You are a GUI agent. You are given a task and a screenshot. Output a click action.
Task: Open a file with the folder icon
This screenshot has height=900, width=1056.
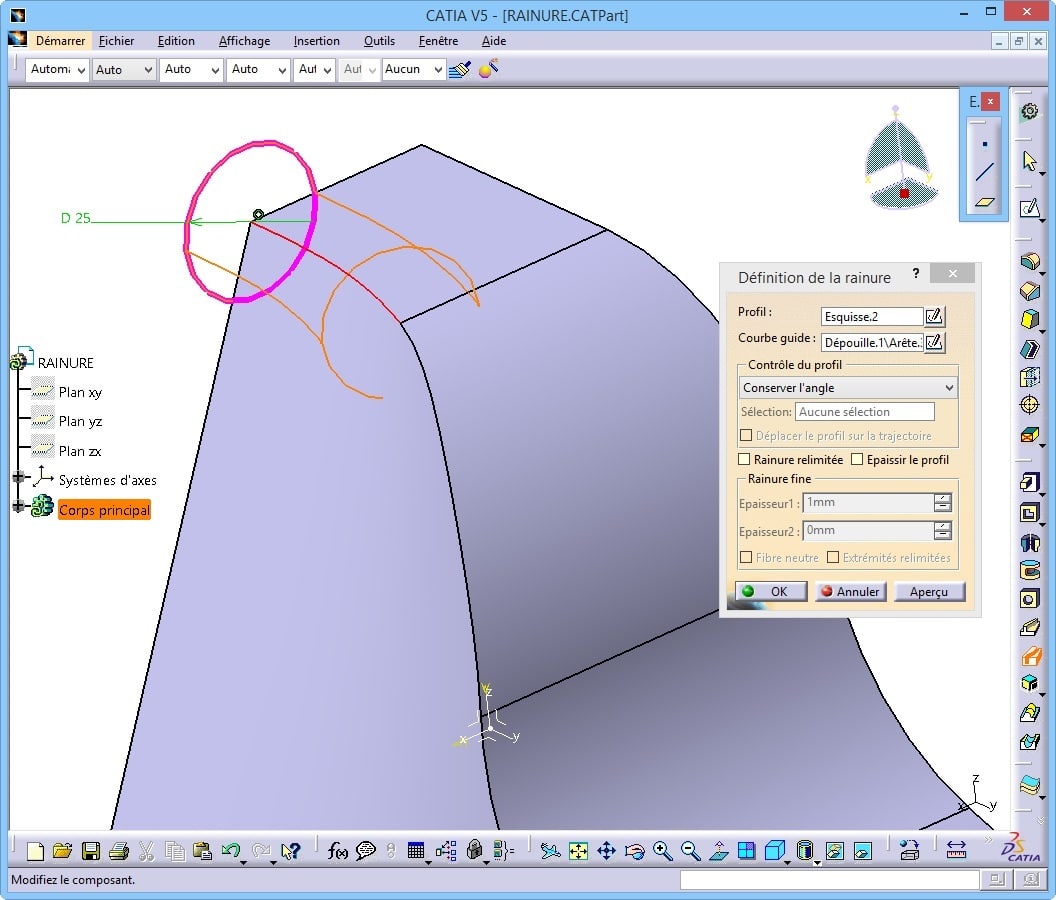tap(63, 851)
